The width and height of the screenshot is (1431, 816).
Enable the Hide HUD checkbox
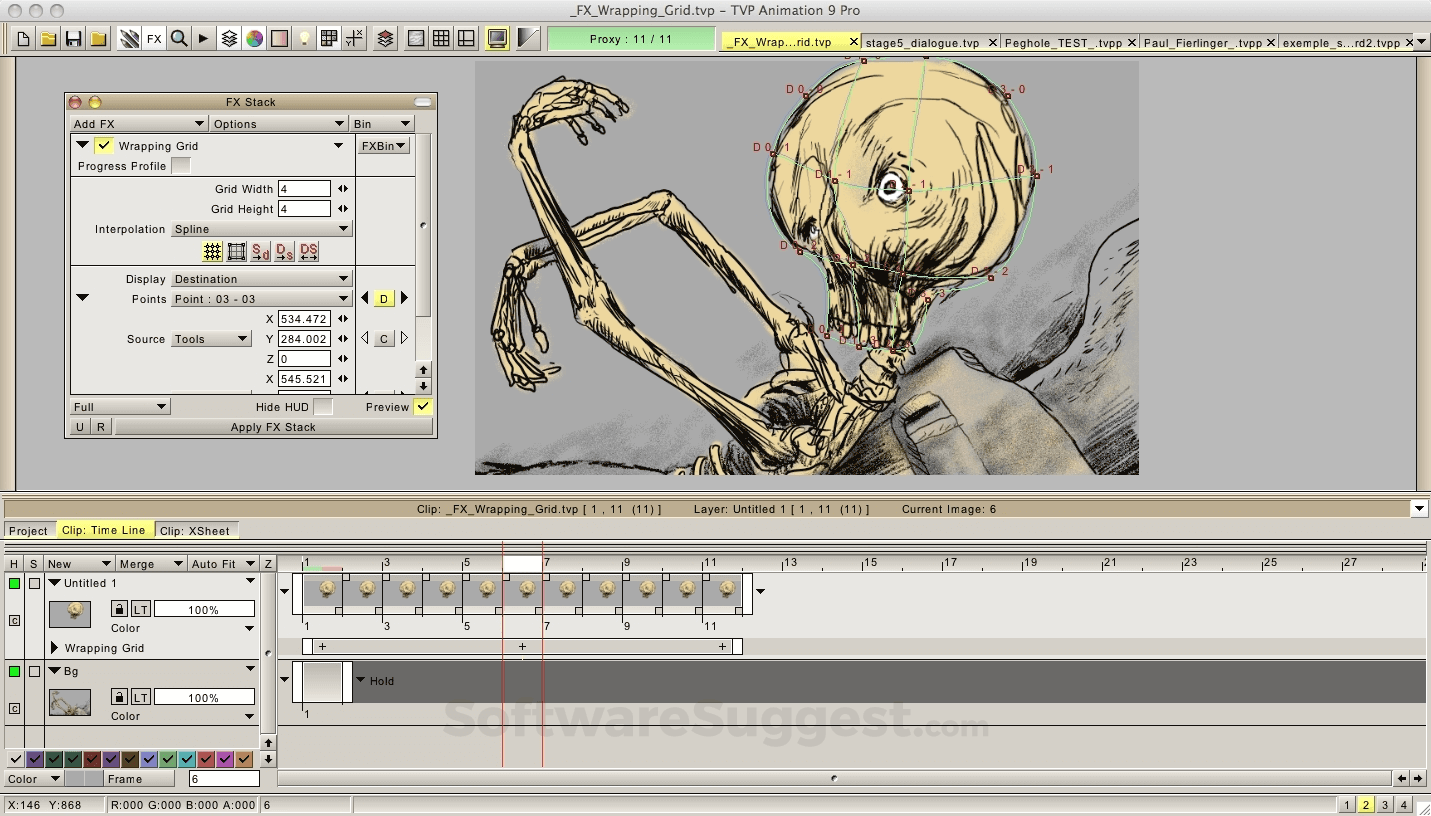pyautogui.click(x=322, y=407)
